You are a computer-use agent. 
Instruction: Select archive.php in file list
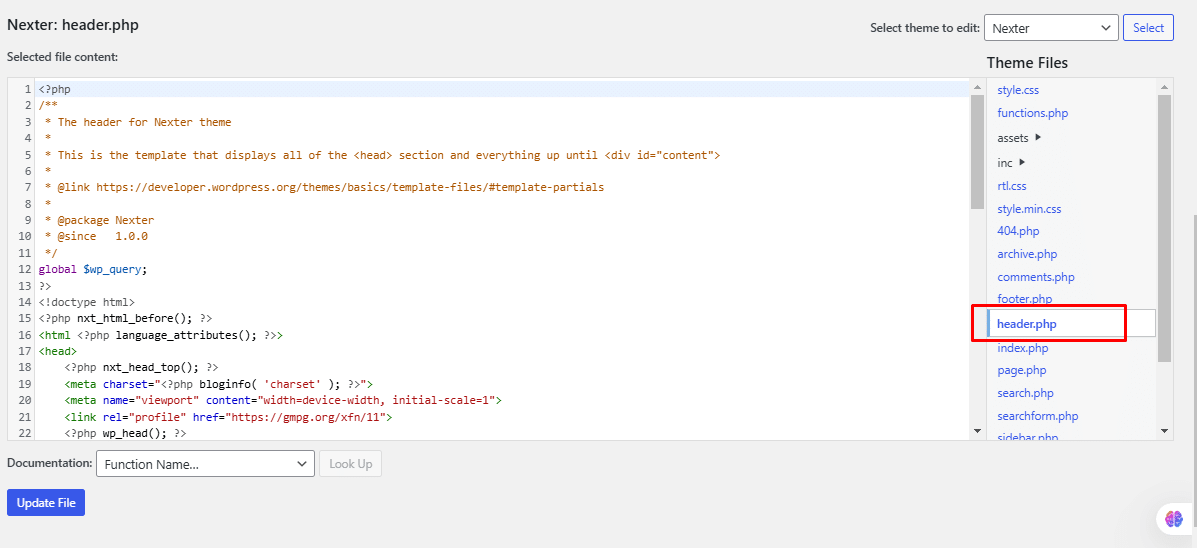click(x=1027, y=254)
